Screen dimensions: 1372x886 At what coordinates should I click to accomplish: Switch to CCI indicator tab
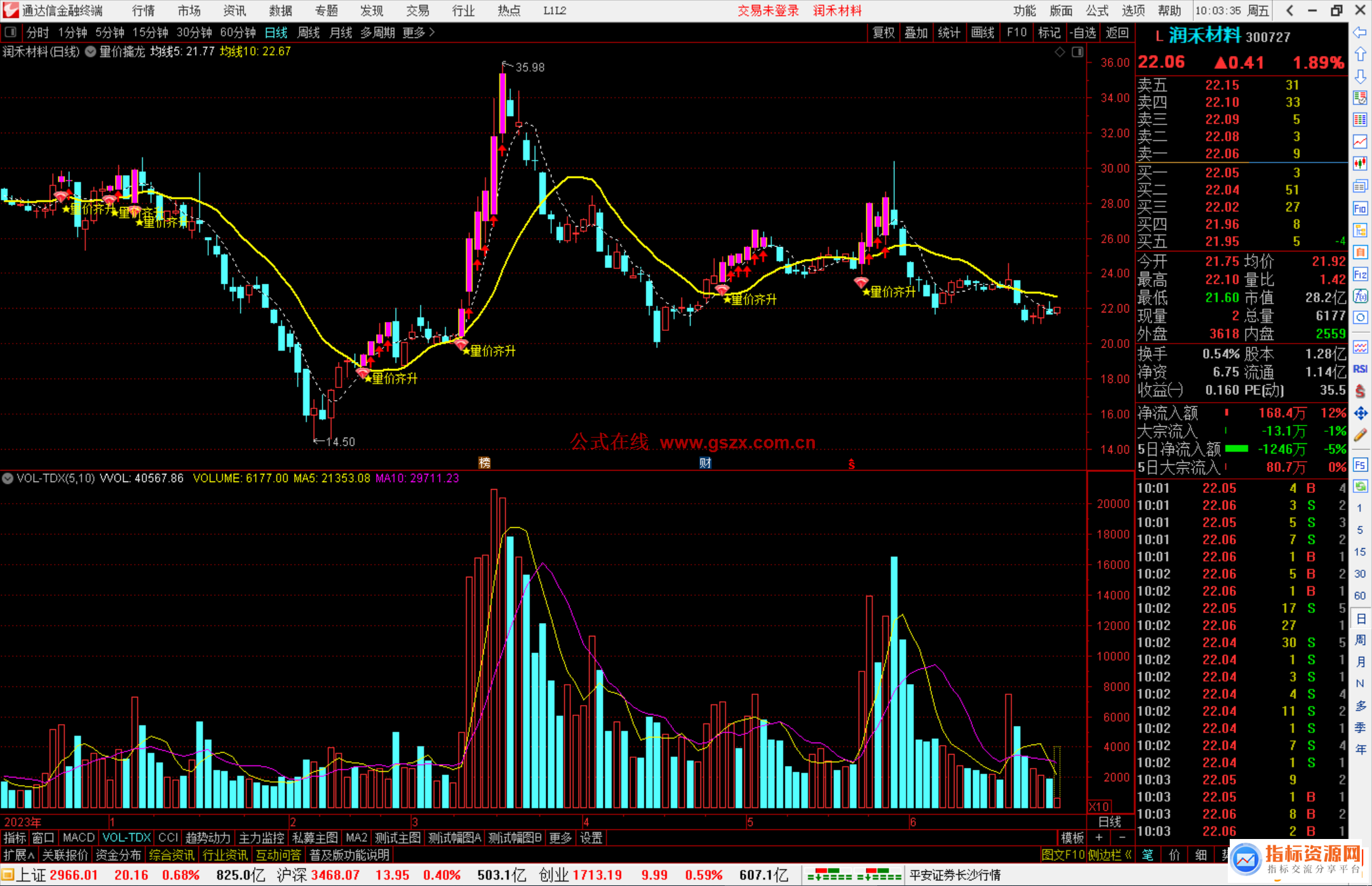point(168,838)
